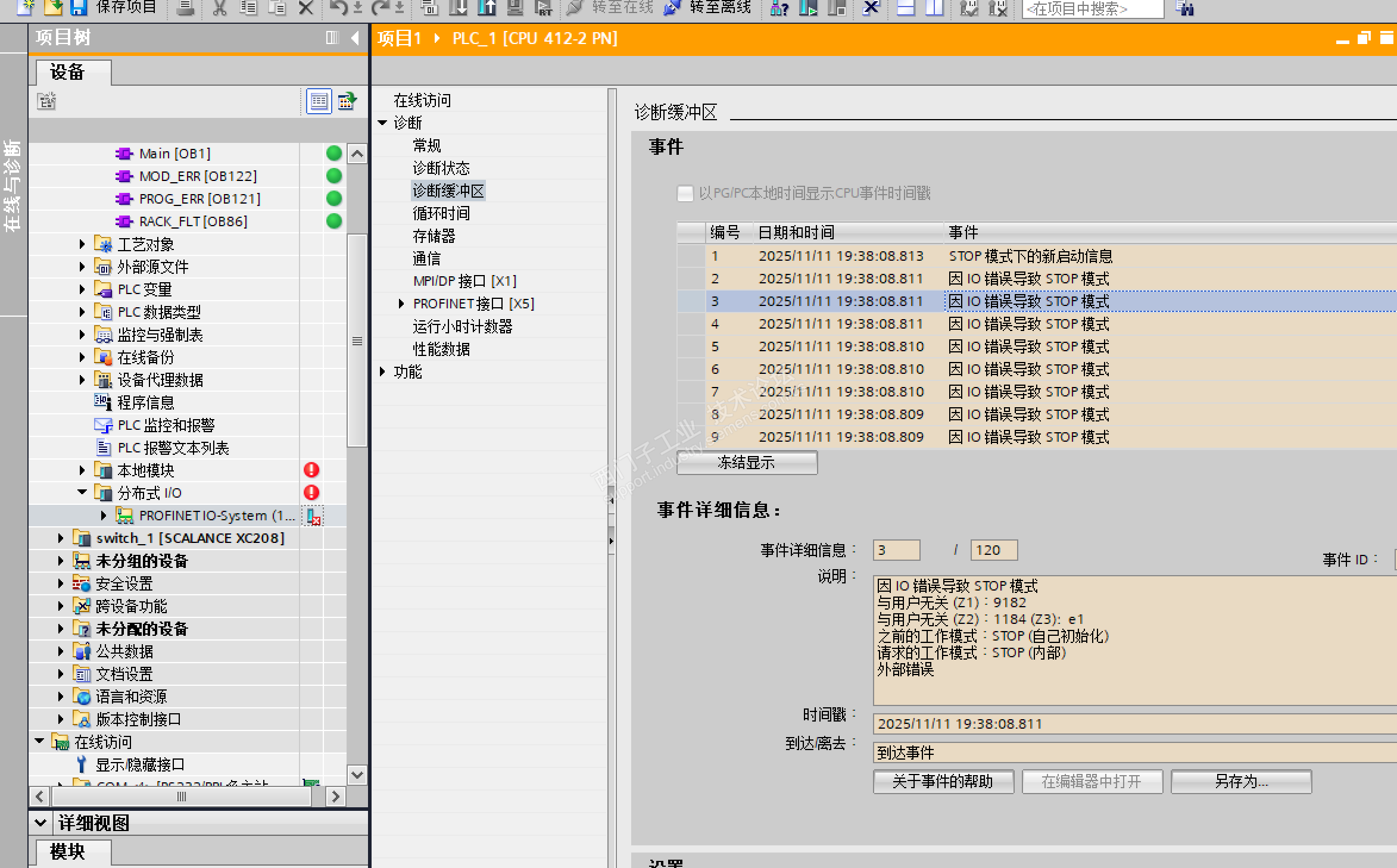
Task: Select the 设备 tab in project tree
Action: coord(68,73)
